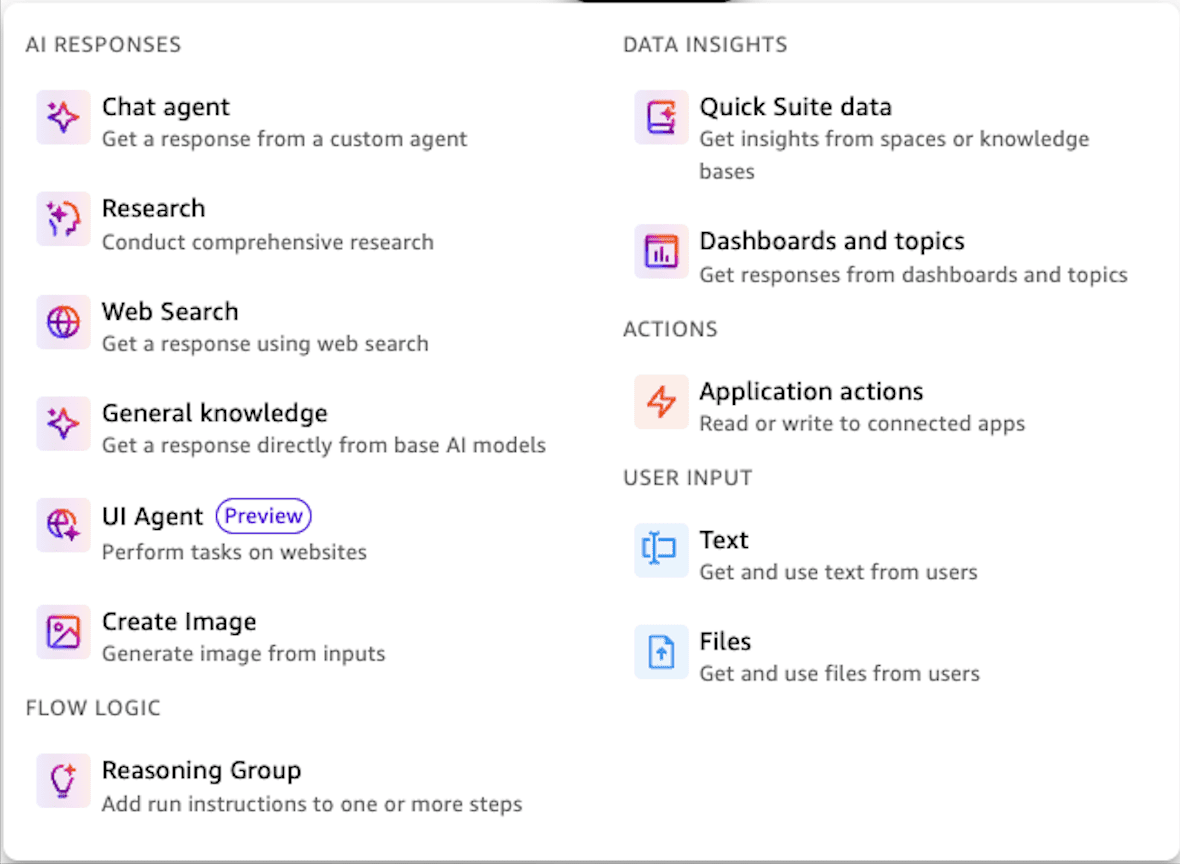The image size is (1180, 864).
Task: Choose Files user input option
Action: (725, 642)
